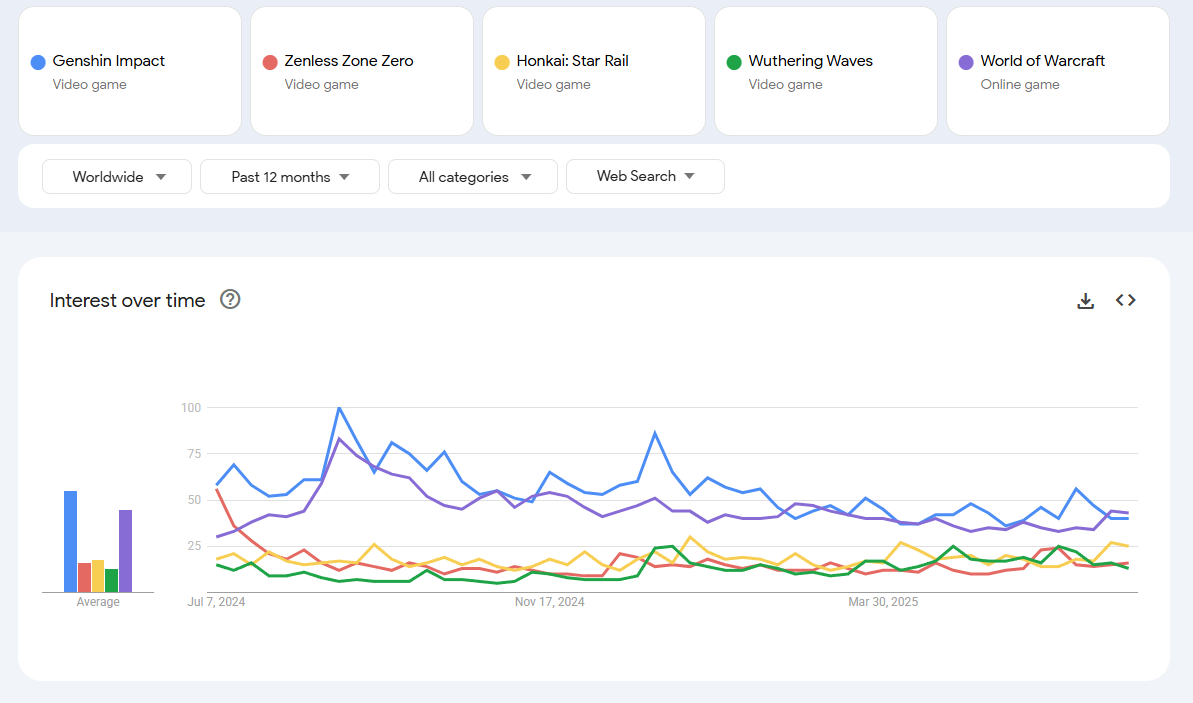Screen dimensions: 1193x703
Task: Click the 100 y-axis value label
Action: [x=191, y=408]
